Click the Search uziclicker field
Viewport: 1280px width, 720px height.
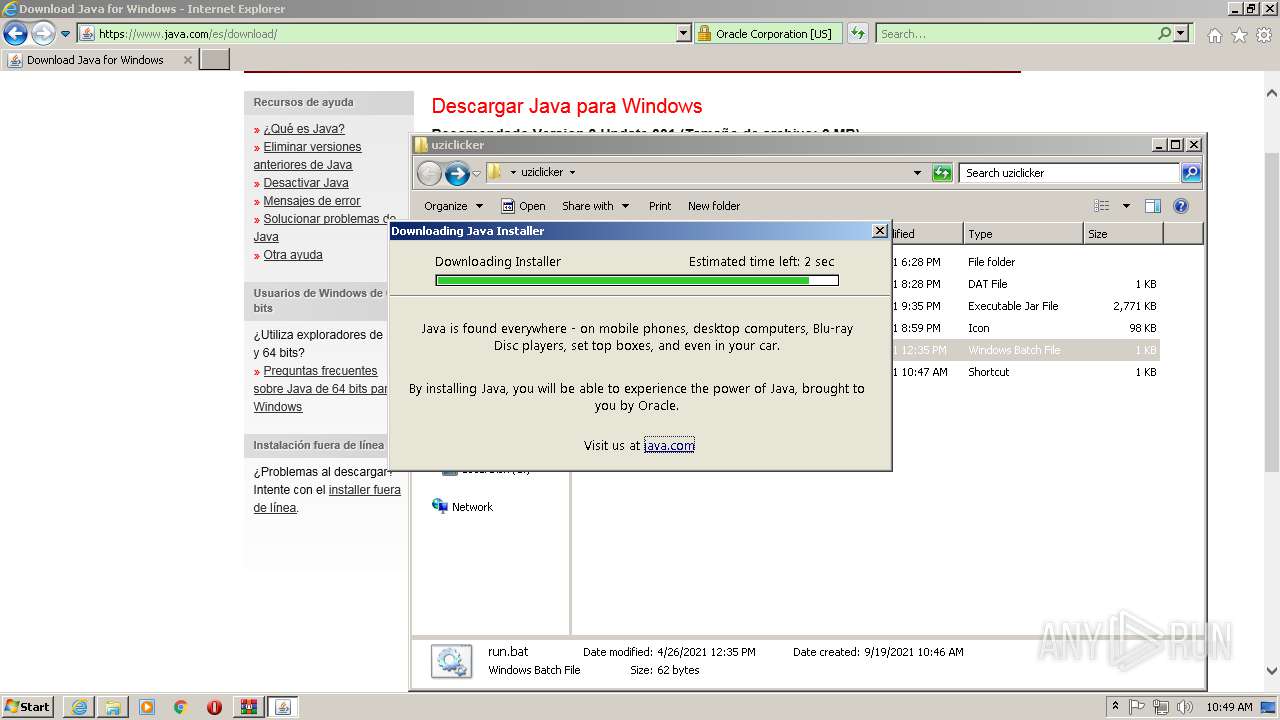[1069, 173]
